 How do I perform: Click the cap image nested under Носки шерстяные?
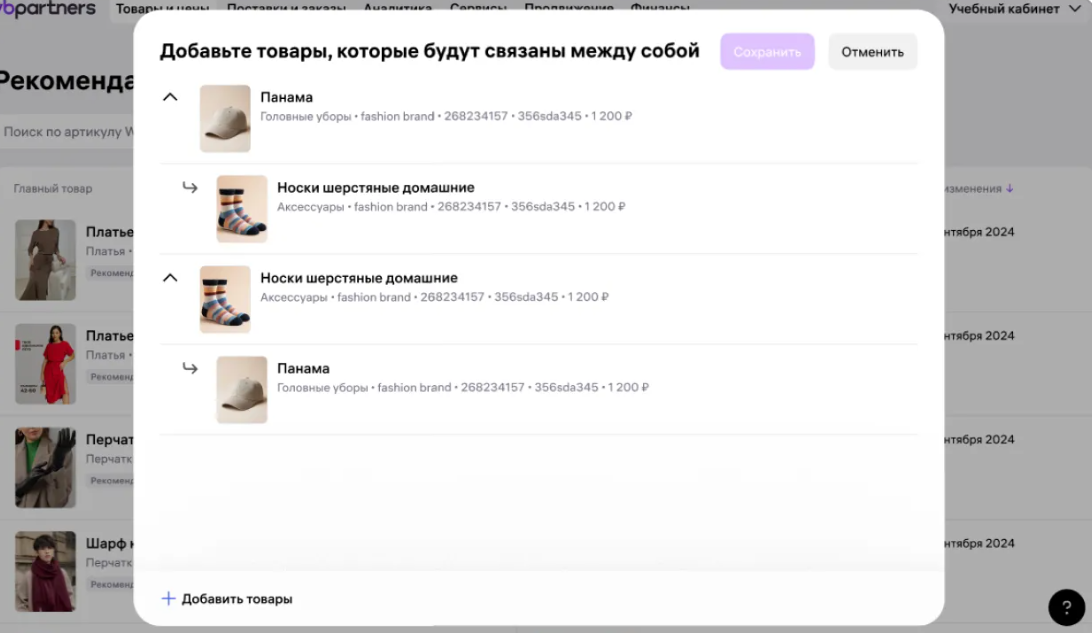(x=242, y=390)
